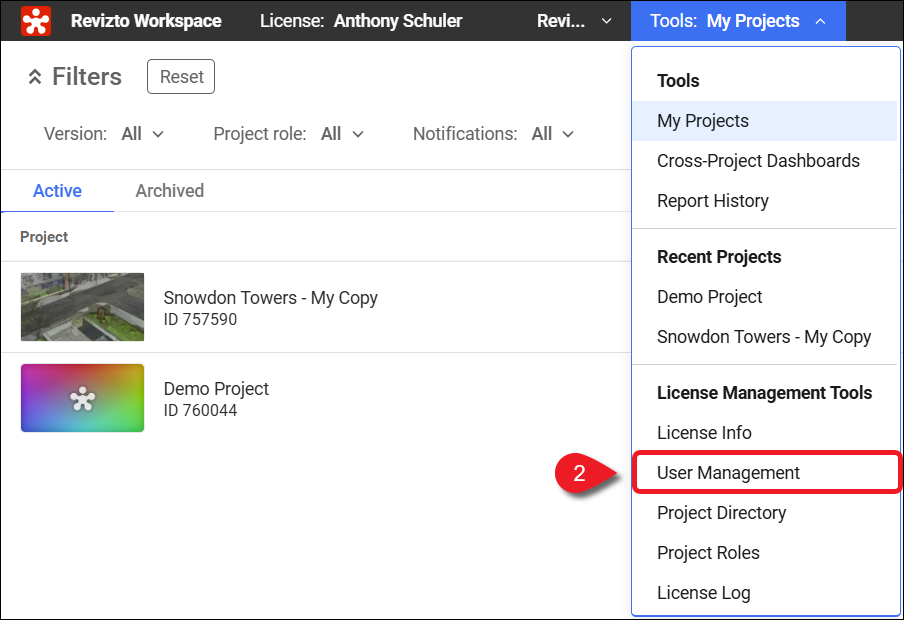Select the Active projects tab
904x620 pixels.
coord(57,191)
